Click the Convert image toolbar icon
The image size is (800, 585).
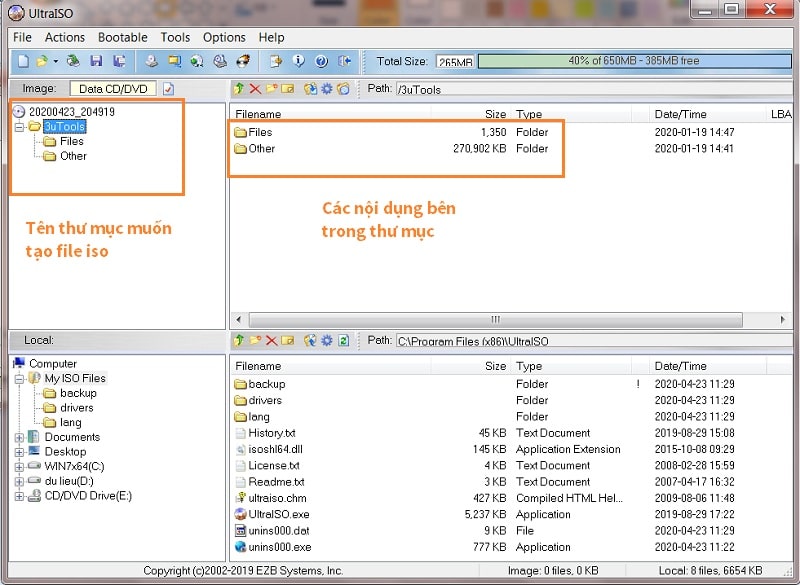tap(174, 61)
